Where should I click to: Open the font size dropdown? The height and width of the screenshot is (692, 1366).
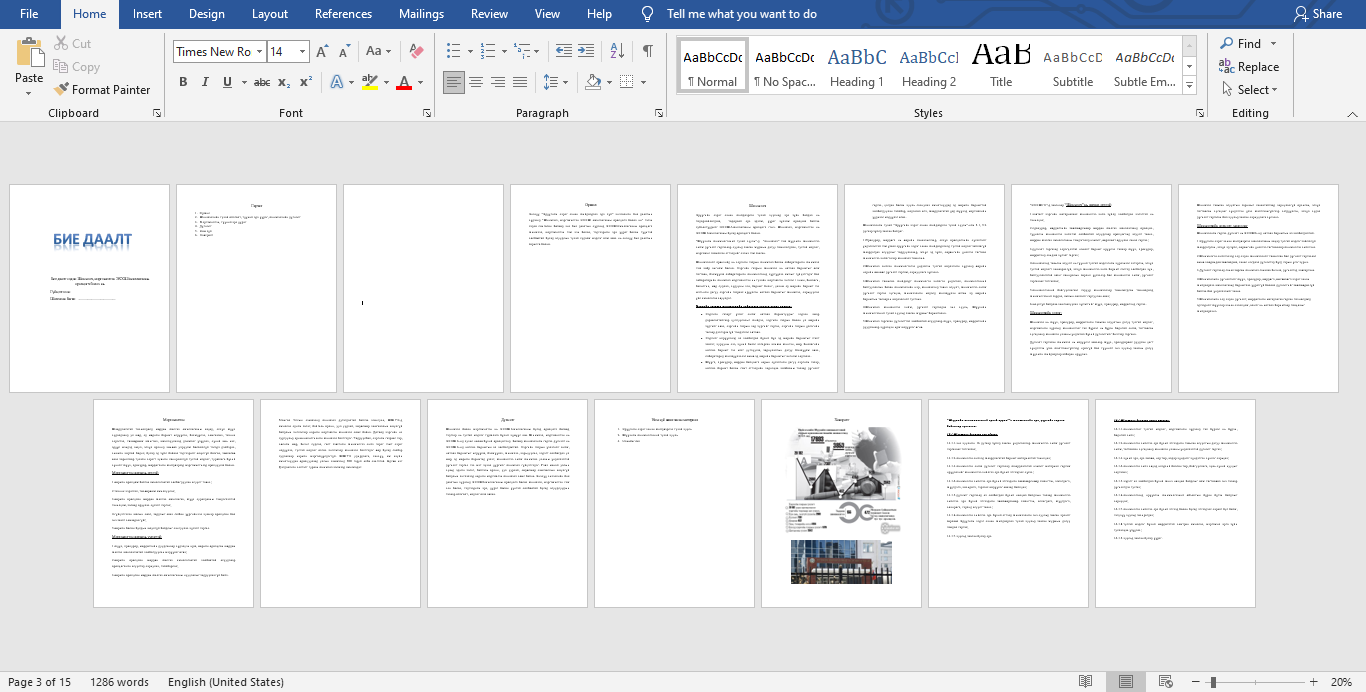coord(302,52)
